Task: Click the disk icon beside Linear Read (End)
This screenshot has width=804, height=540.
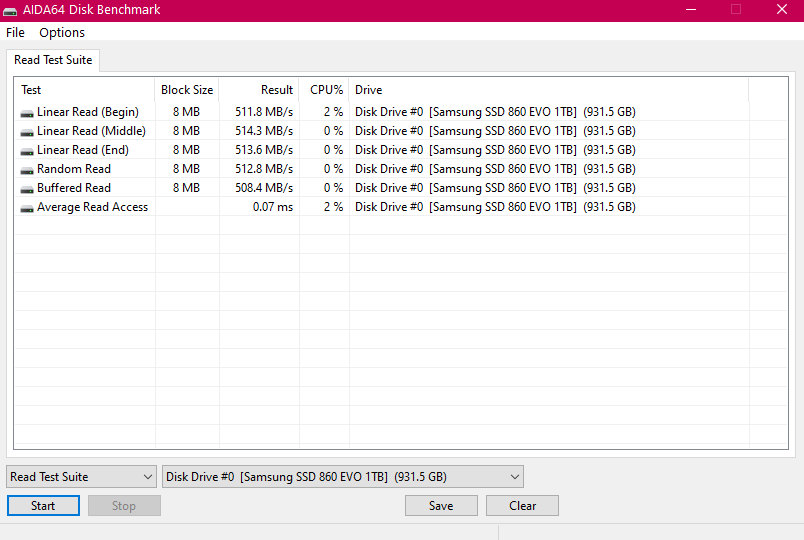Action: [x=27, y=151]
